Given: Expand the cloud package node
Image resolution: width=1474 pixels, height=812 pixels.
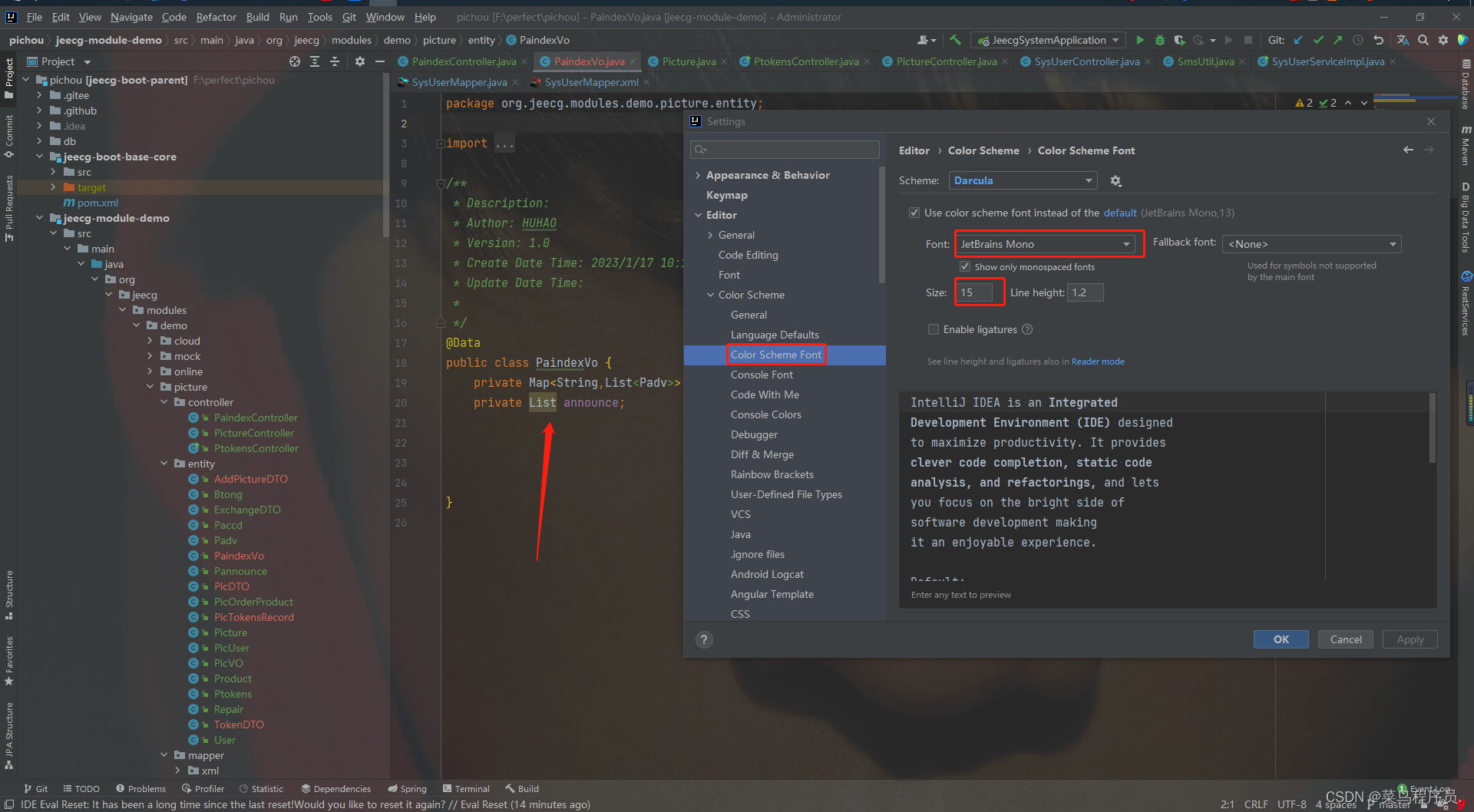Looking at the screenshot, I should tap(150, 341).
